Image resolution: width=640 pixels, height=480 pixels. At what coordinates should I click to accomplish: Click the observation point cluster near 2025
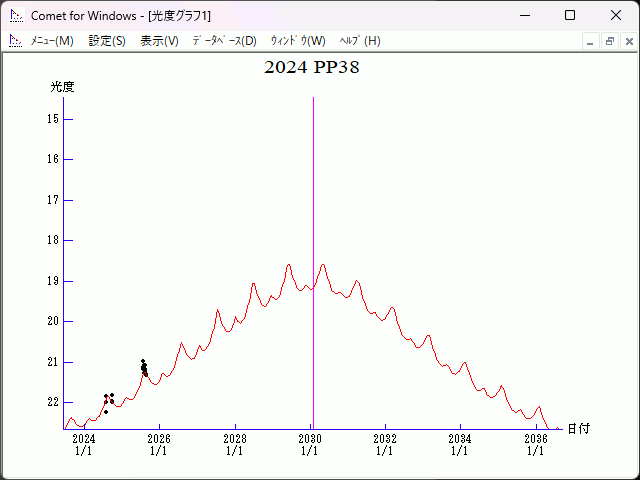(x=144, y=368)
